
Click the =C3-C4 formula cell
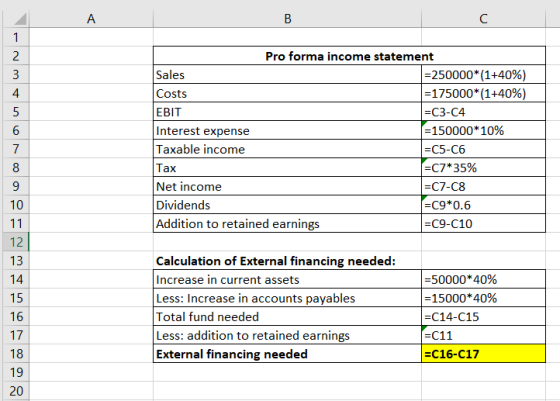coord(483,112)
